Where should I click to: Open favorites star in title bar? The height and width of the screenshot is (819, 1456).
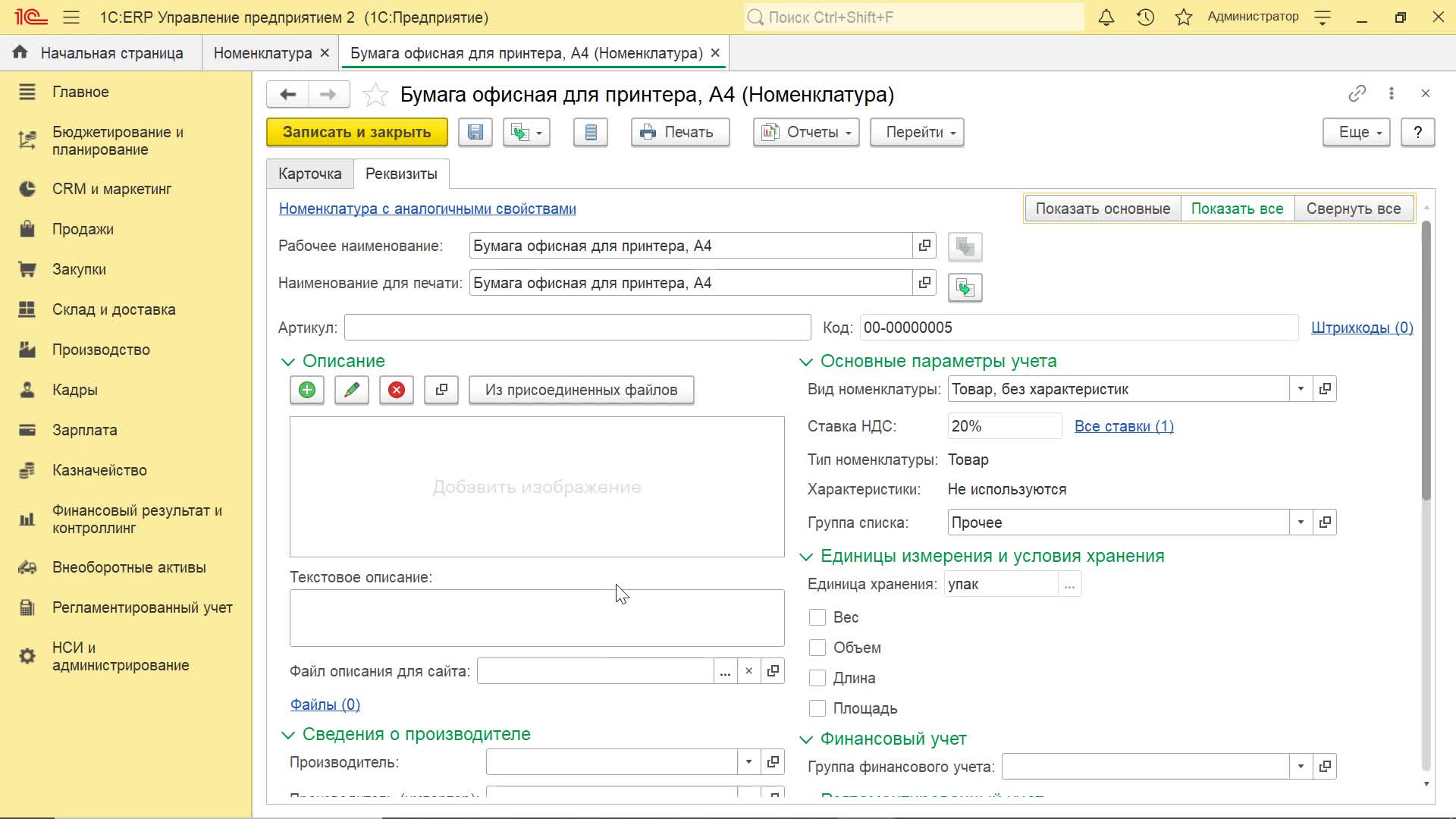click(1184, 17)
